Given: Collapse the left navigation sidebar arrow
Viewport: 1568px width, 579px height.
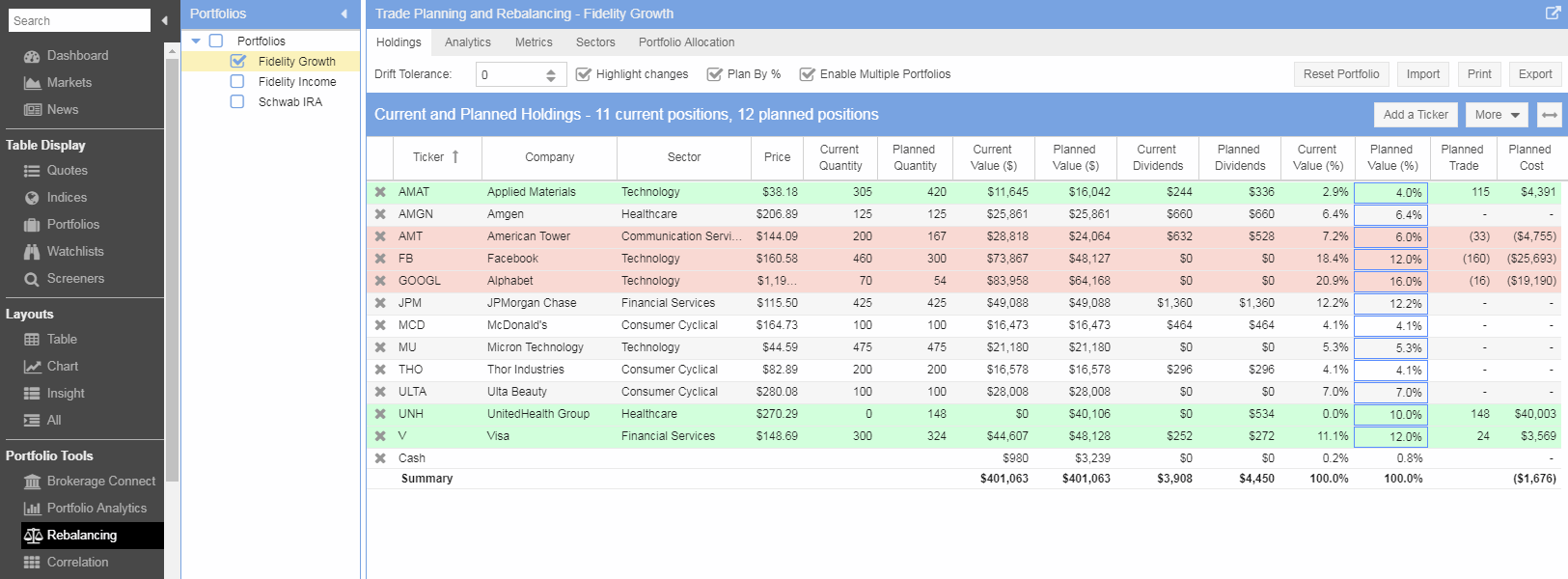Looking at the screenshot, I should click(x=164, y=20).
